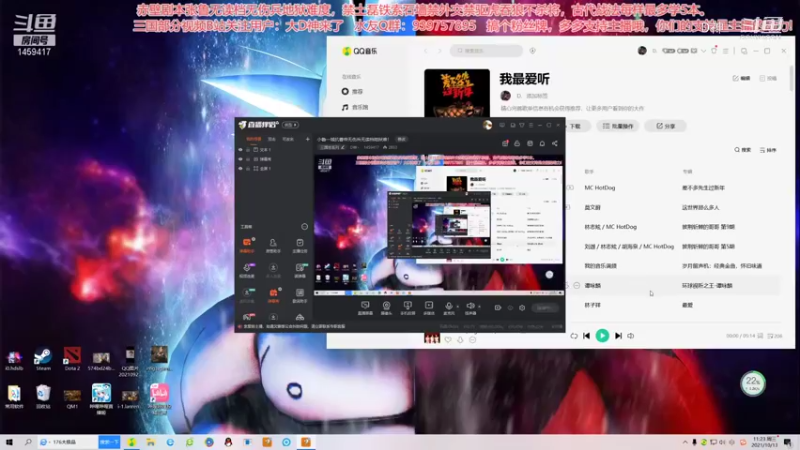Viewport: 800px width, 450px height.
Task: Skip to next track in QQ Music
Action: [x=618, y=336]
